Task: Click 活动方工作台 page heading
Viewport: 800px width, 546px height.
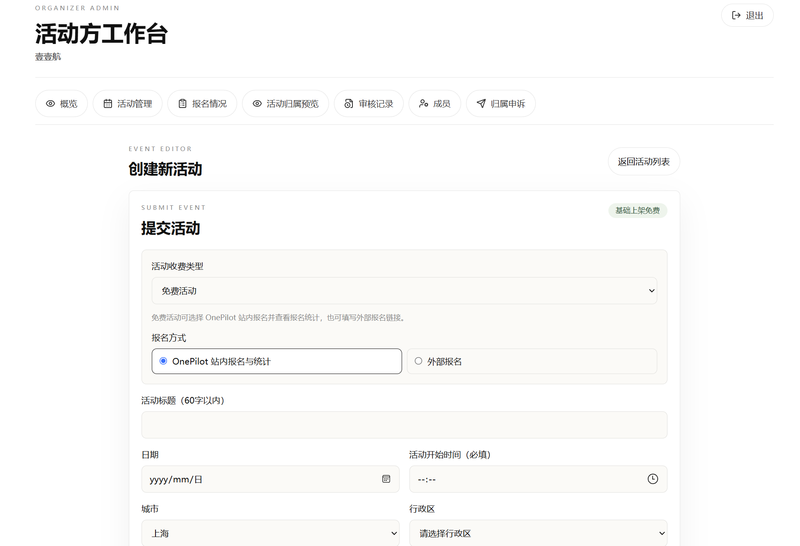Action: point(101,34)
